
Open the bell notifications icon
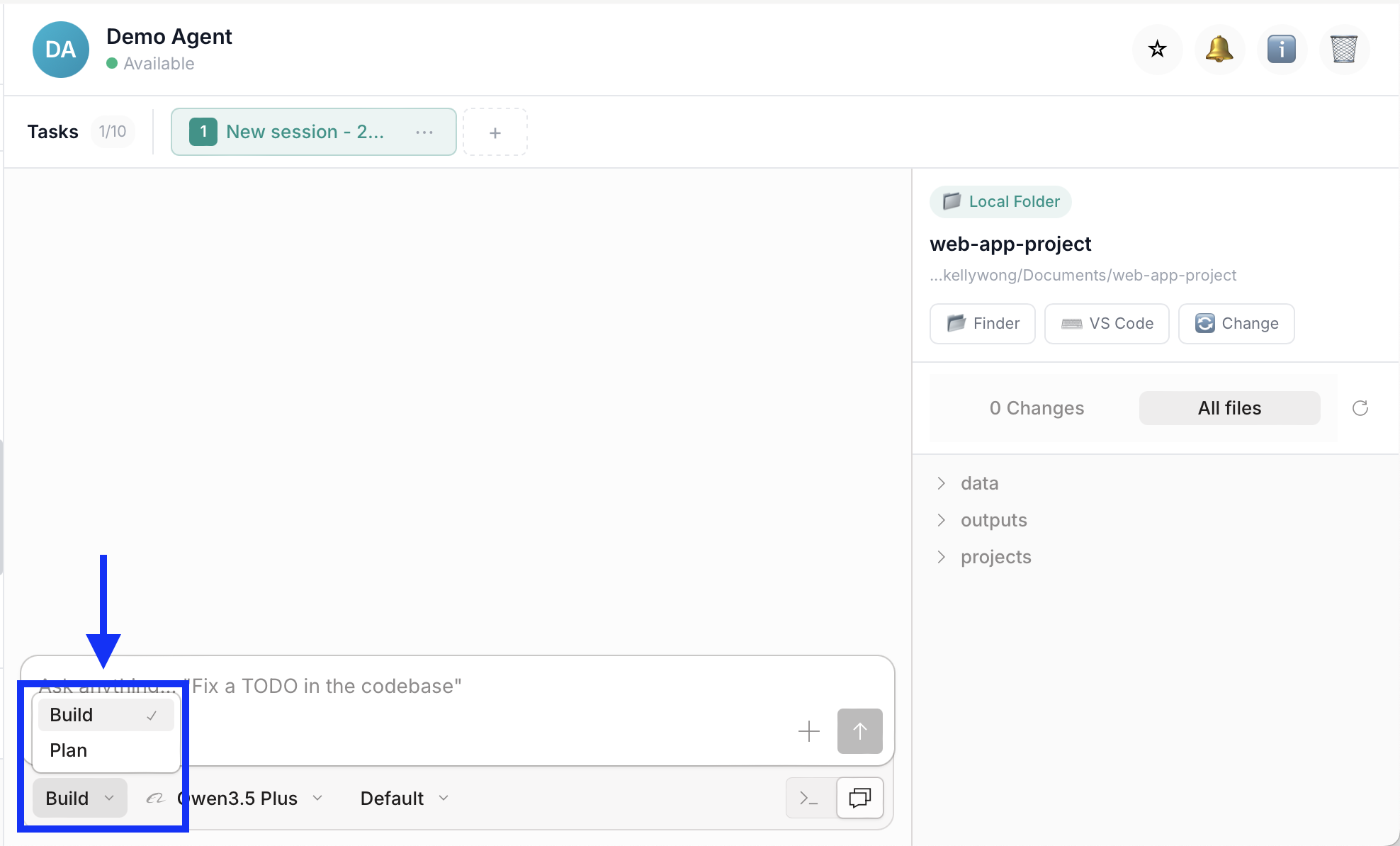click(x=1219, y=50)
